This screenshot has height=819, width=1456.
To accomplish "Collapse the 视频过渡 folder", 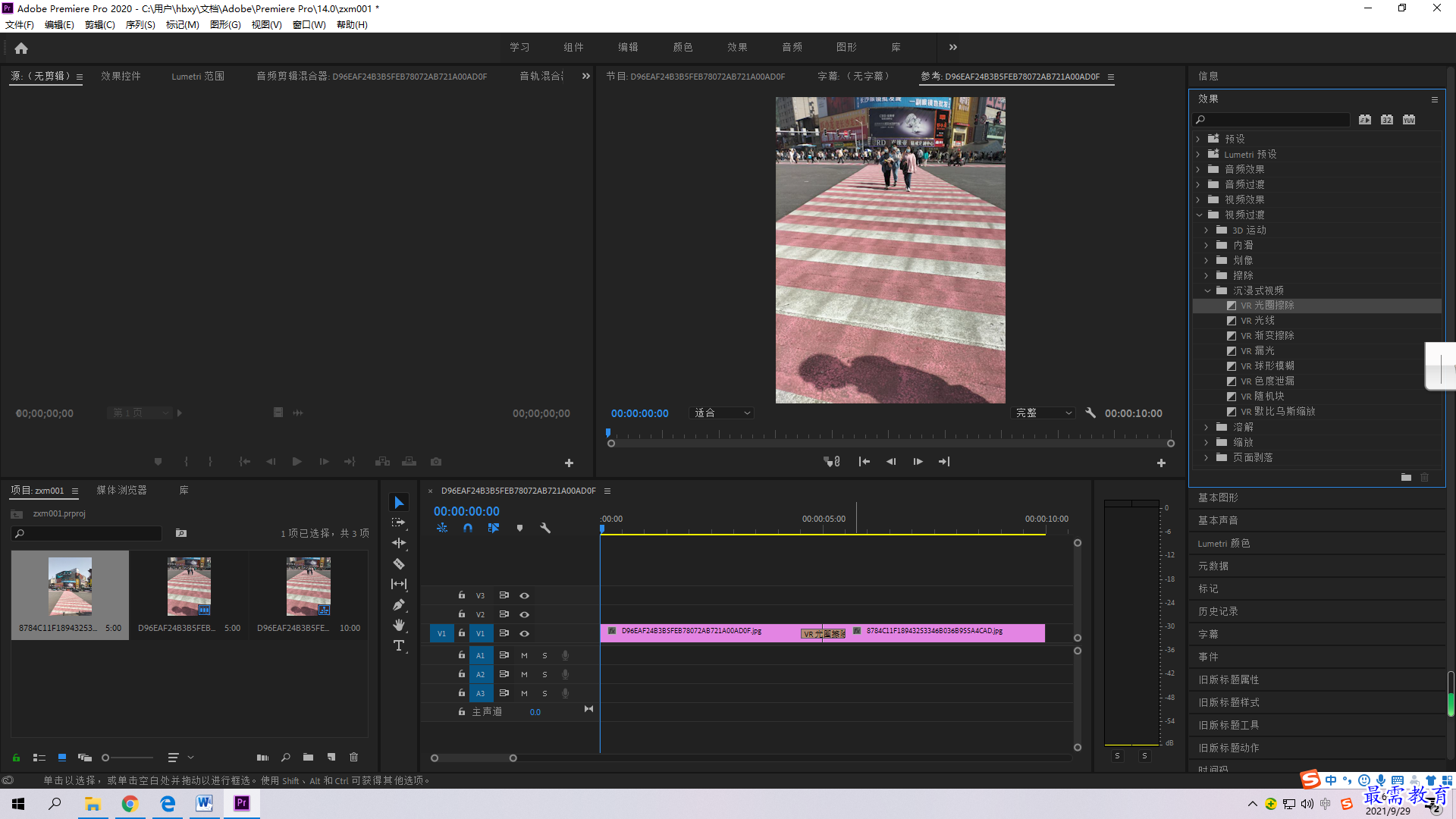I will pyautogui.click(x=1199, y=215).
